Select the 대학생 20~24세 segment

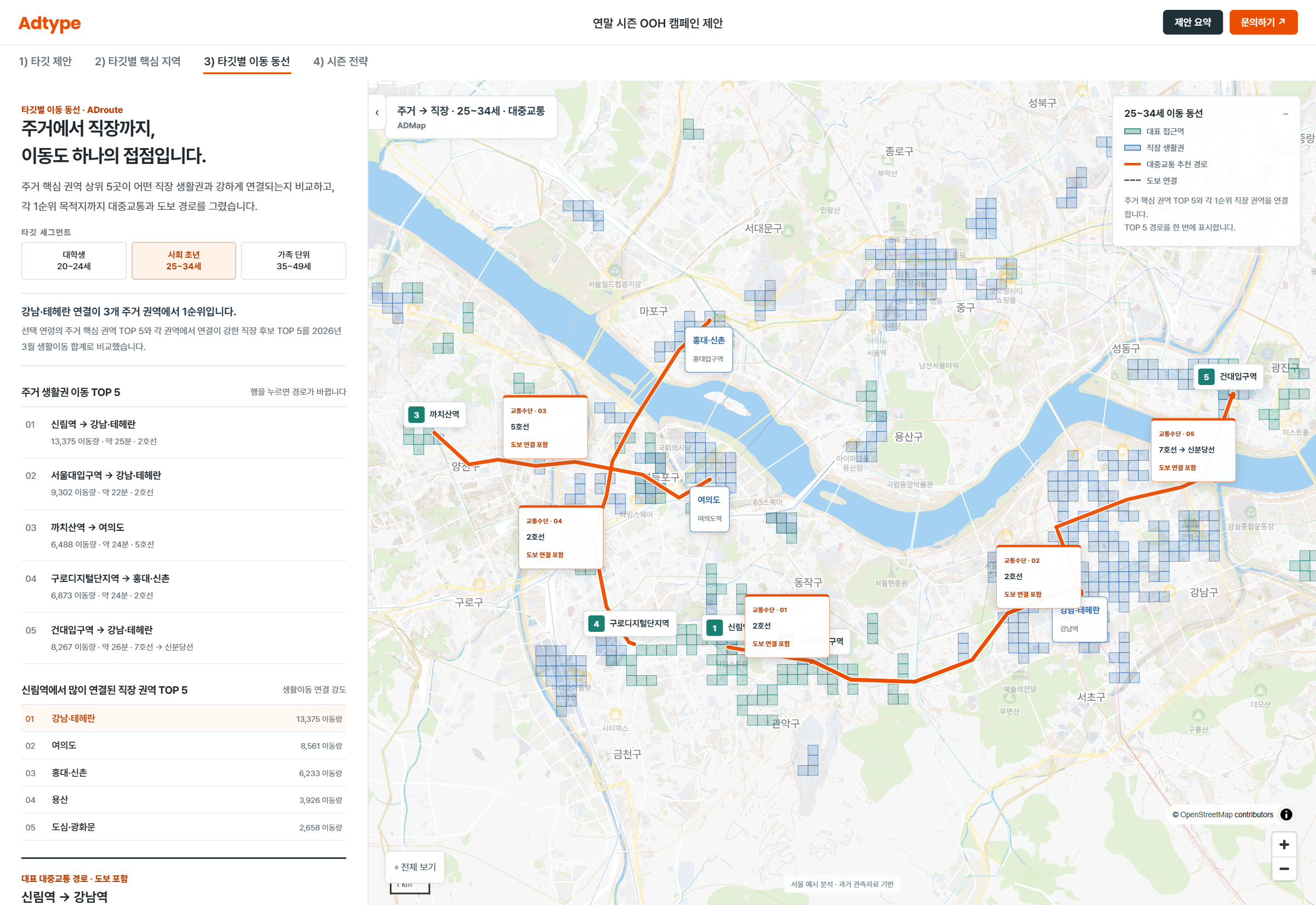pos(73,261)
